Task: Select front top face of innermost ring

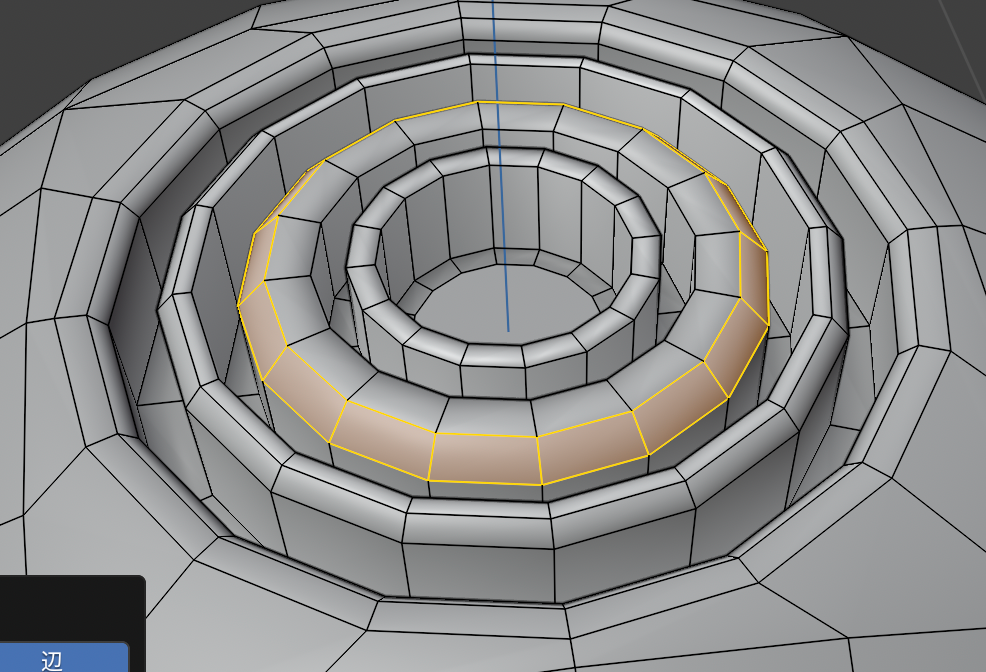Action: 492,355
